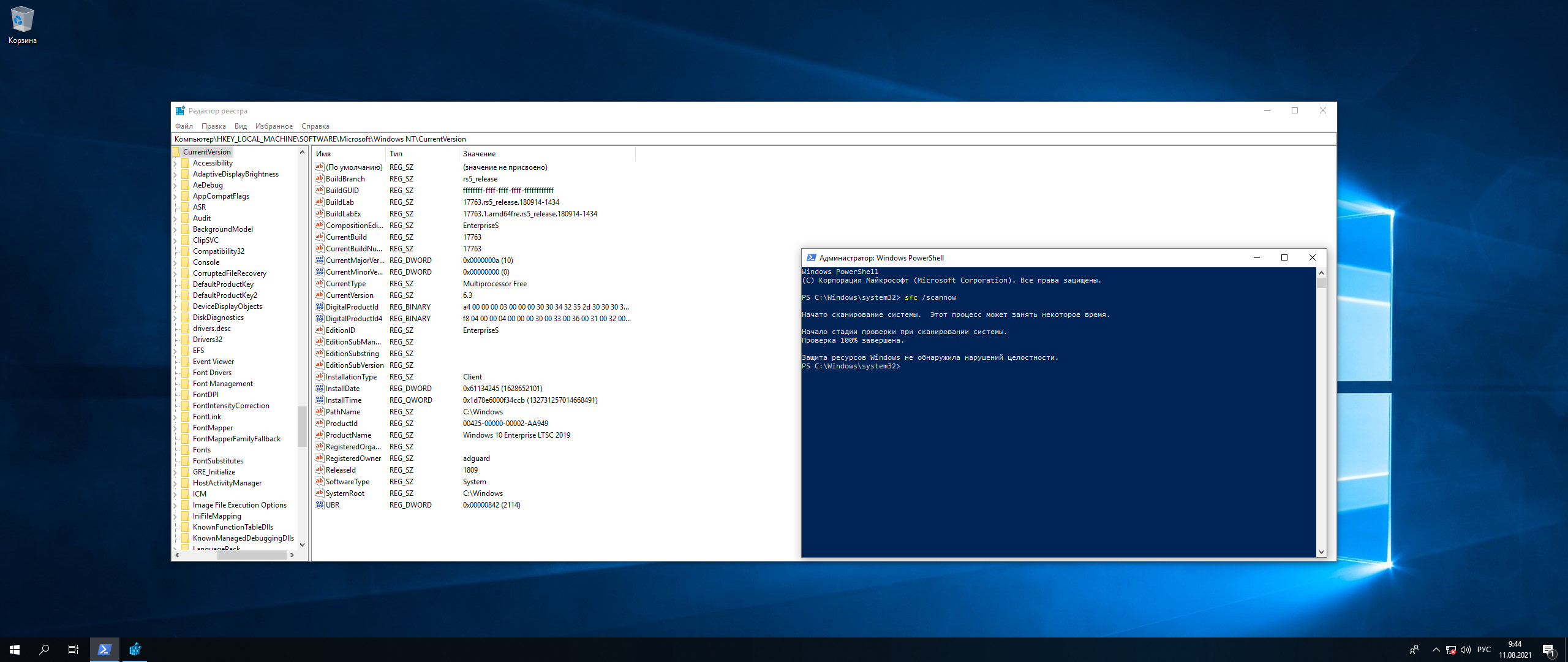Select the CorruptedFileRecovery key
The image size is (1568, 662).
230,273
